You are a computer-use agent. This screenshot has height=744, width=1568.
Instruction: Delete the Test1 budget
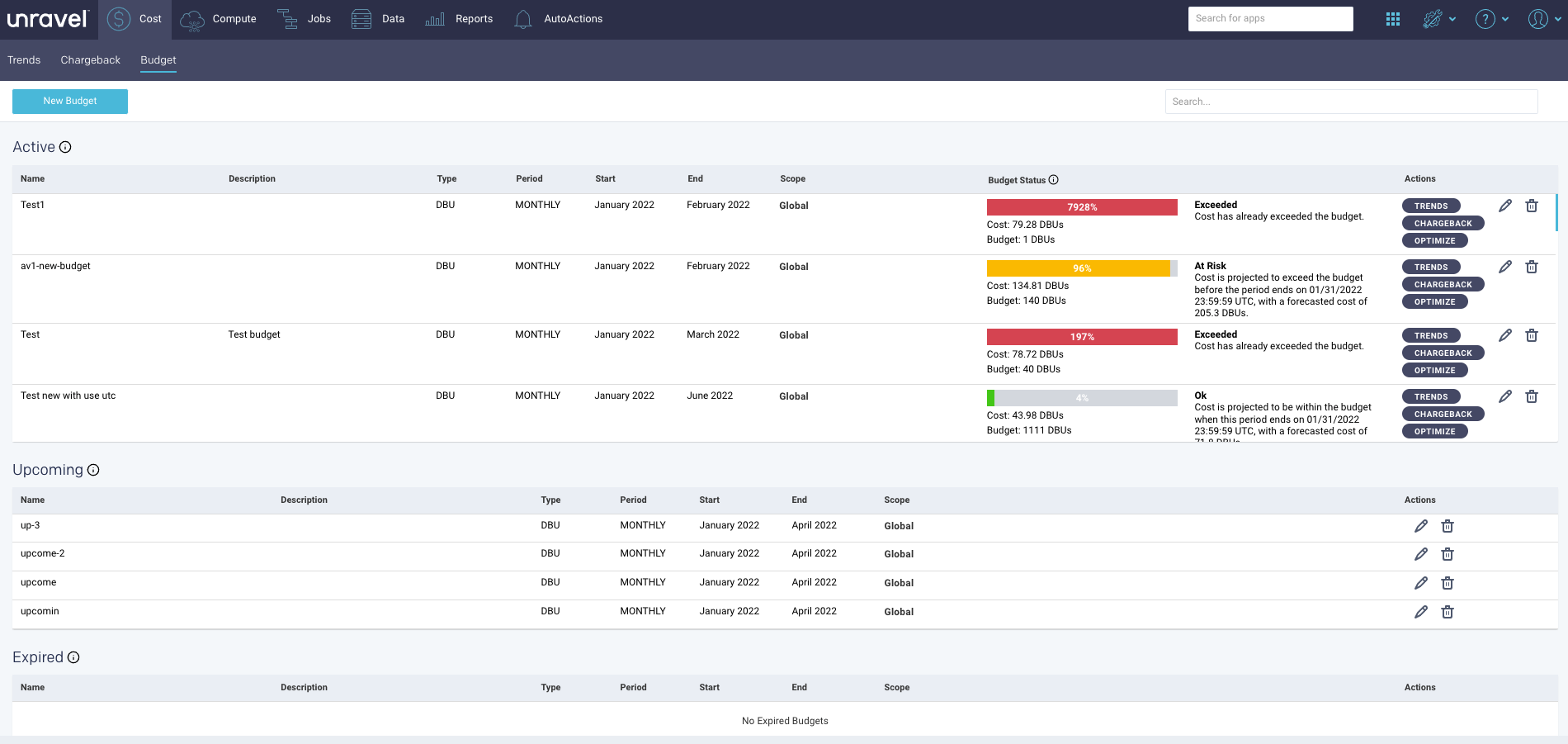1532,206
